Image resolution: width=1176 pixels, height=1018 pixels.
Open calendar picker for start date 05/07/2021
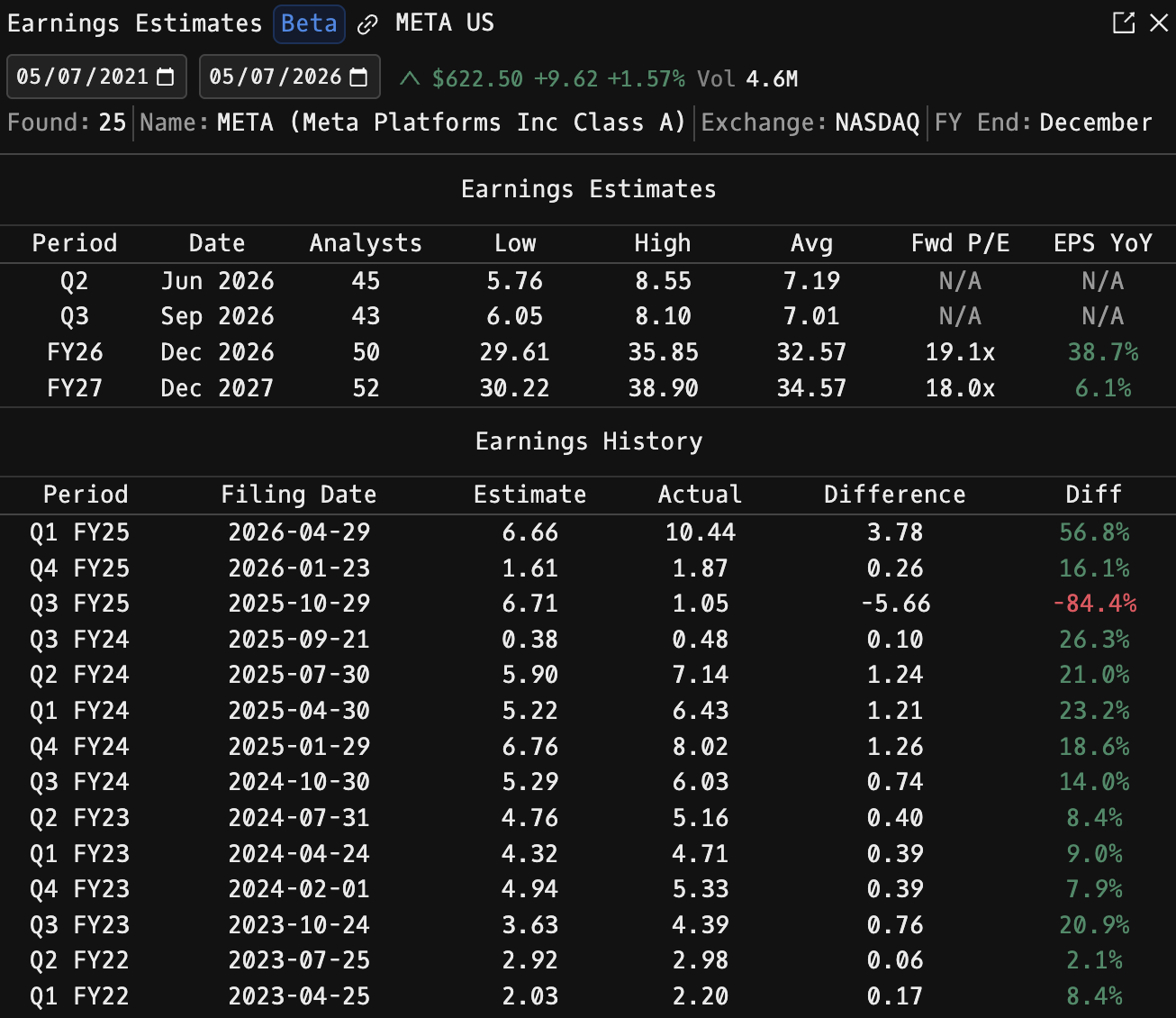coord(166,77)
